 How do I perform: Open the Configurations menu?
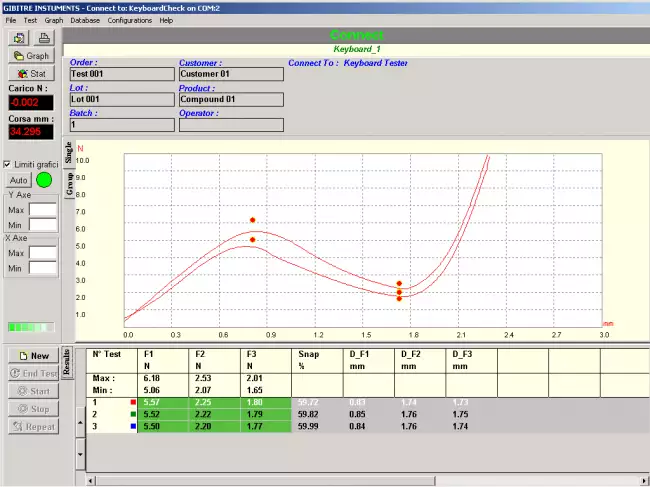coord(130,20)
